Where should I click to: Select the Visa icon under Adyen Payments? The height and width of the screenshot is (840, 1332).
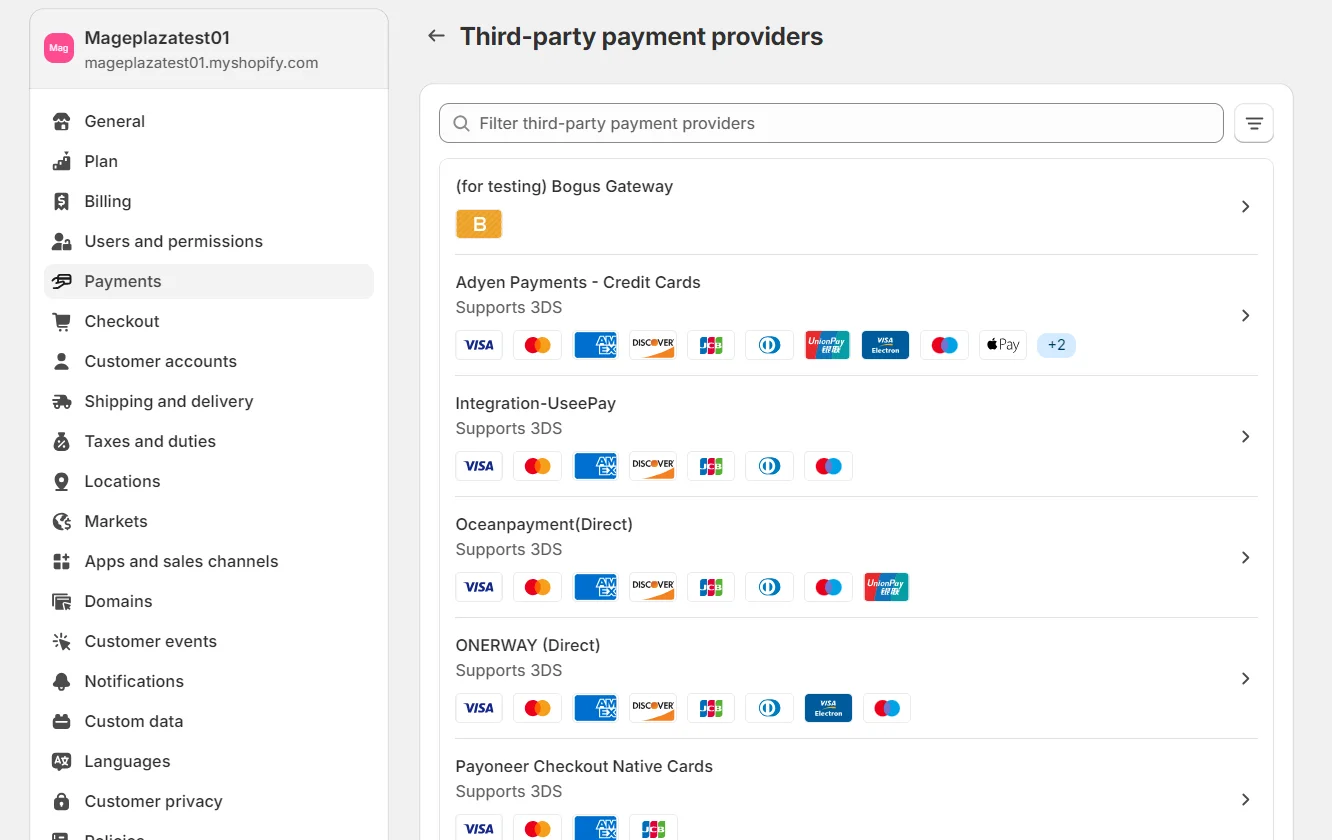479,344
